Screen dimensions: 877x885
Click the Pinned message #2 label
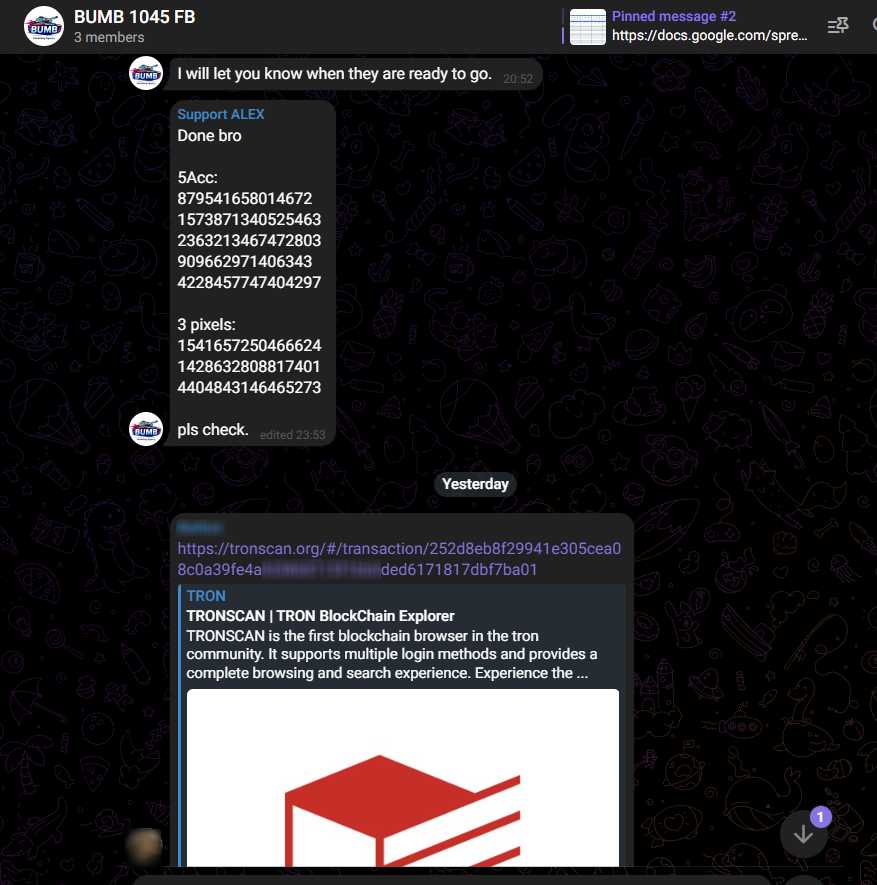point(674,16)
